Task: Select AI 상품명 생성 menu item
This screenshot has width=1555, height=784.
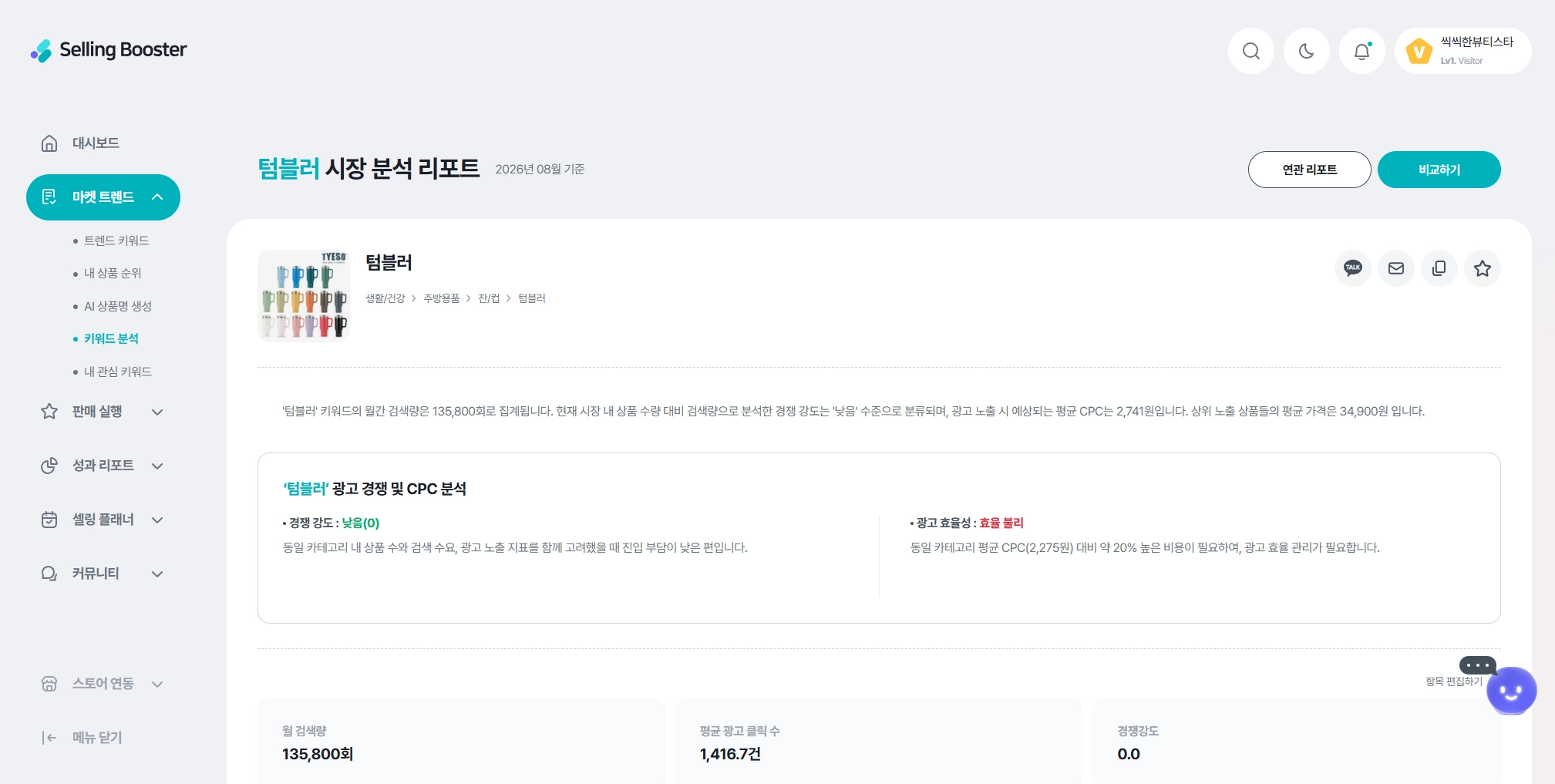Action: pos(118,306)
